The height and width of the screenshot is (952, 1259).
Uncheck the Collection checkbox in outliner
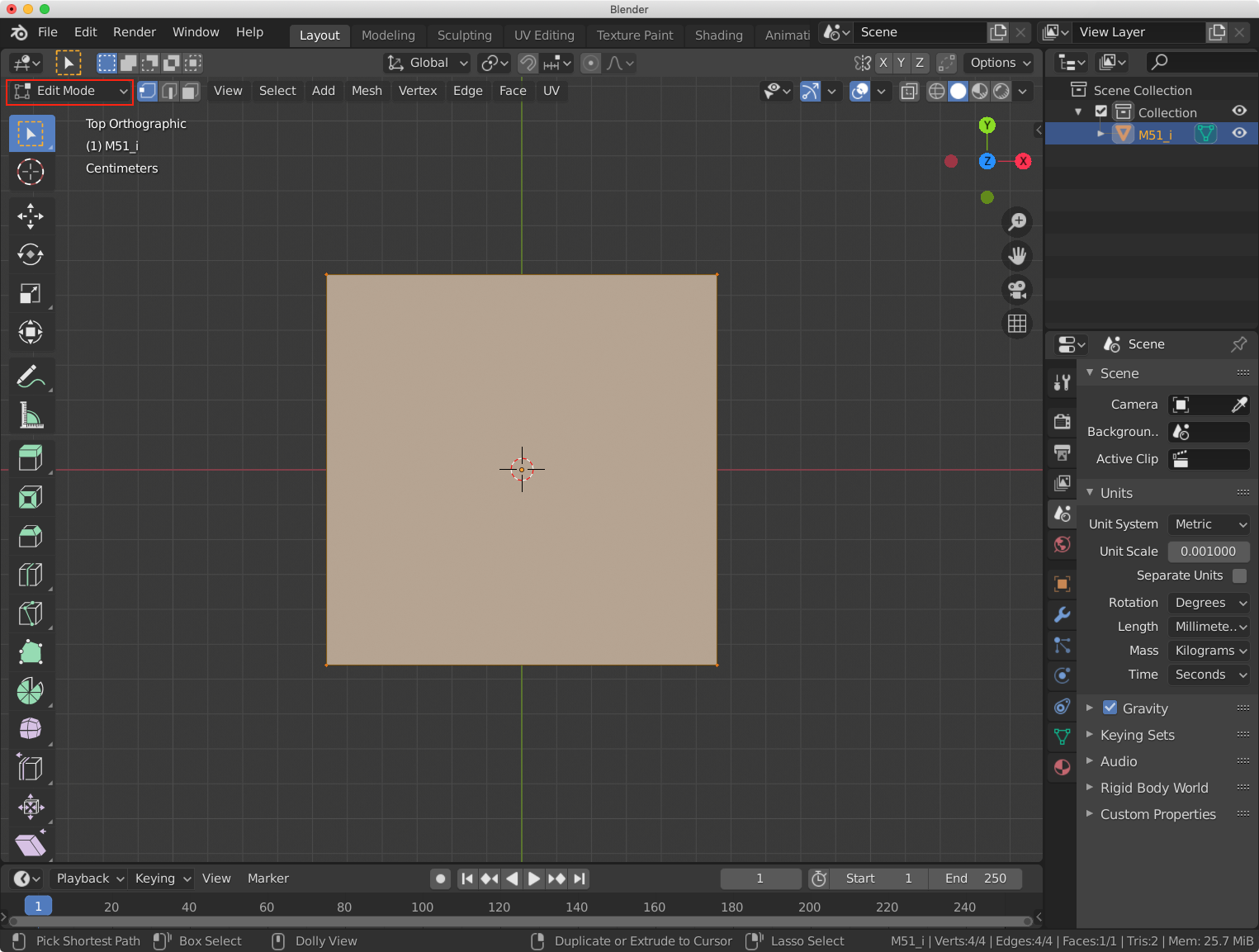(1101, 111)
